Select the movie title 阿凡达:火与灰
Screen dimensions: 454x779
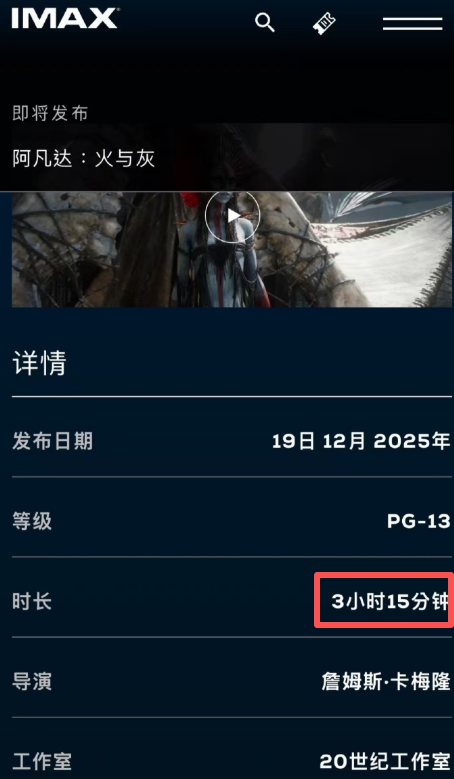point(83,159)
